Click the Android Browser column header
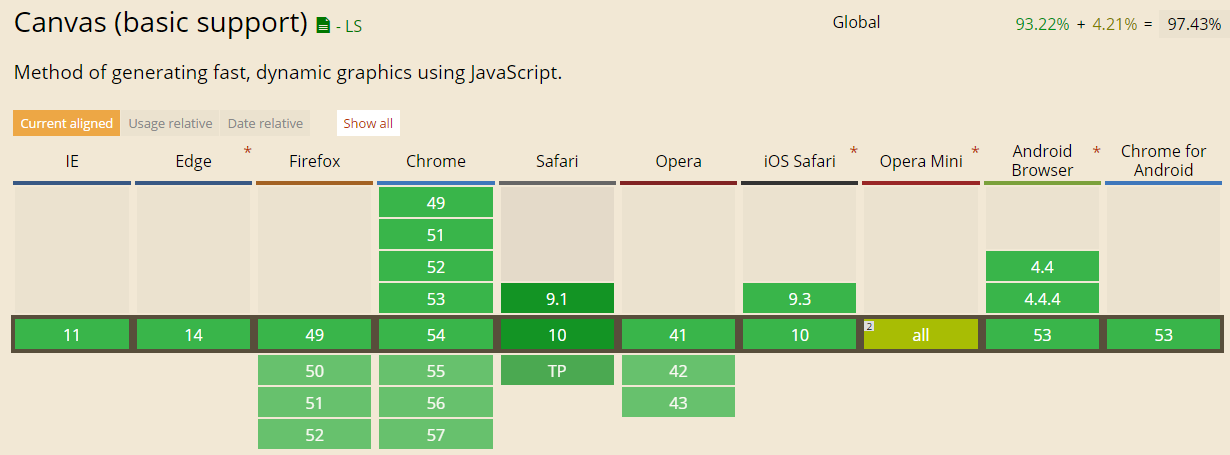Viewport: 1230px width, 455px height. [x=1042, y=161]
